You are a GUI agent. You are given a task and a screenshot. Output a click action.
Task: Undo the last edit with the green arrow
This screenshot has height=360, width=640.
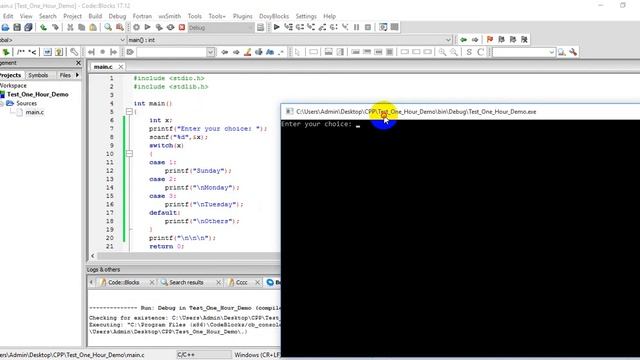tap(43, 27)
